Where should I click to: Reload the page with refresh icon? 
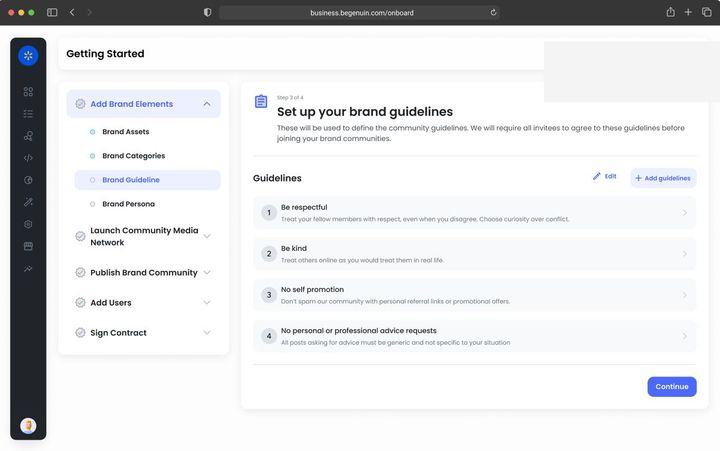click(493, 12)
